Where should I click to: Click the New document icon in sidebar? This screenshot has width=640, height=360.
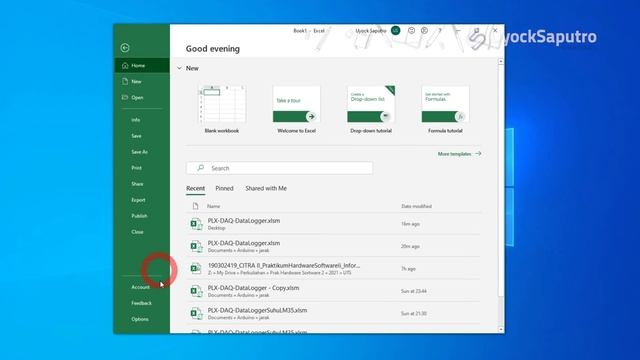[x=125, y=81]
